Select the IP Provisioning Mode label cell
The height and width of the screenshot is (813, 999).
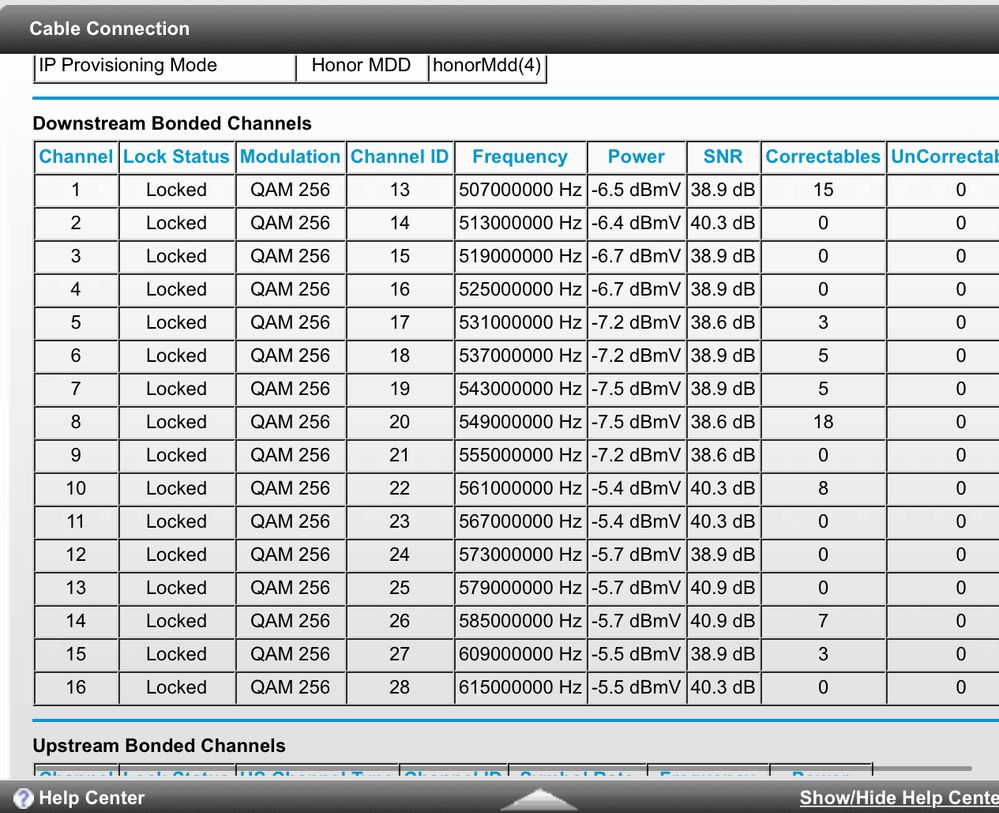(128, 66)
